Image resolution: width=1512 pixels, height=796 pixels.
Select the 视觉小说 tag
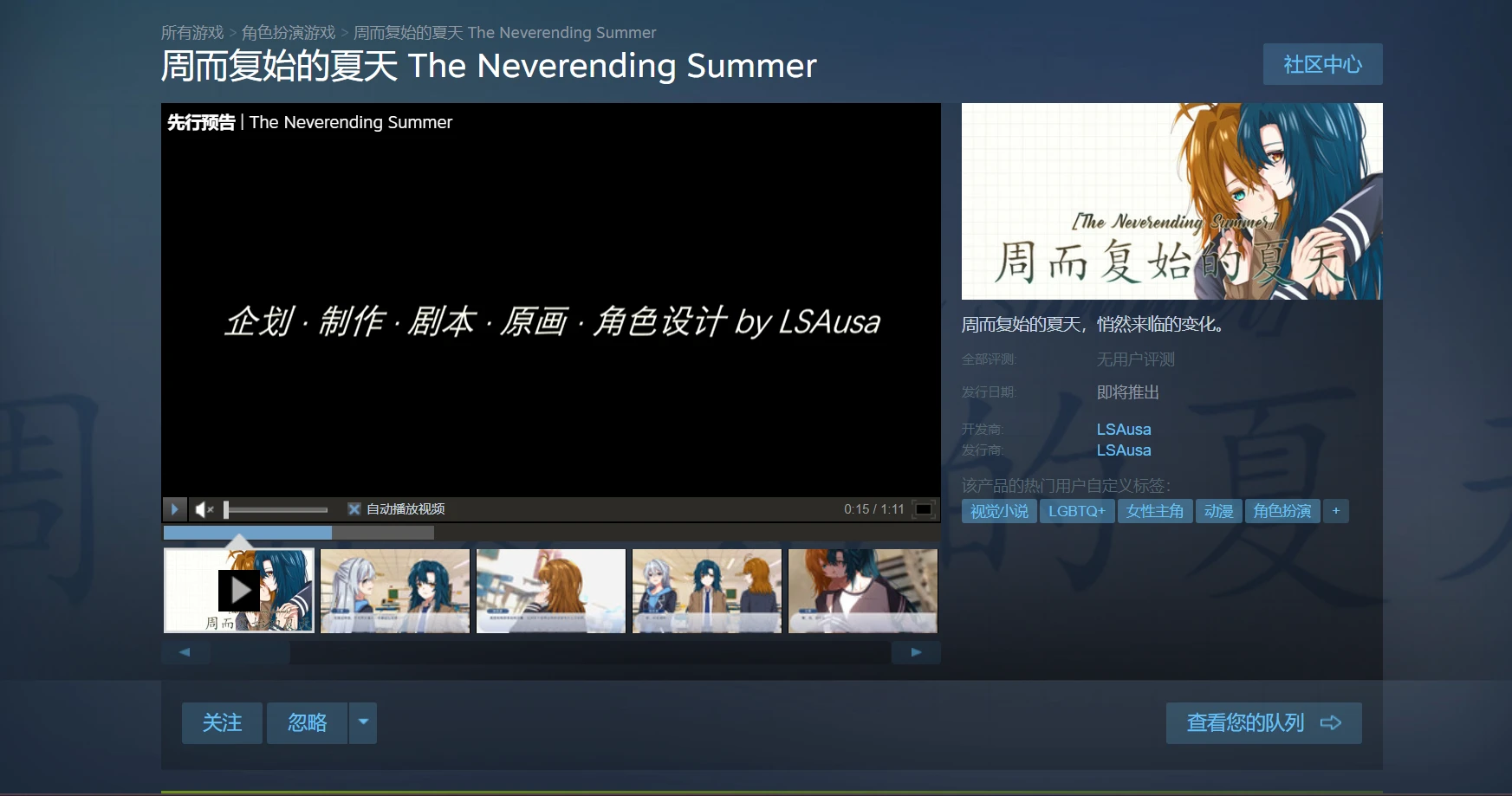pos(999,511)
